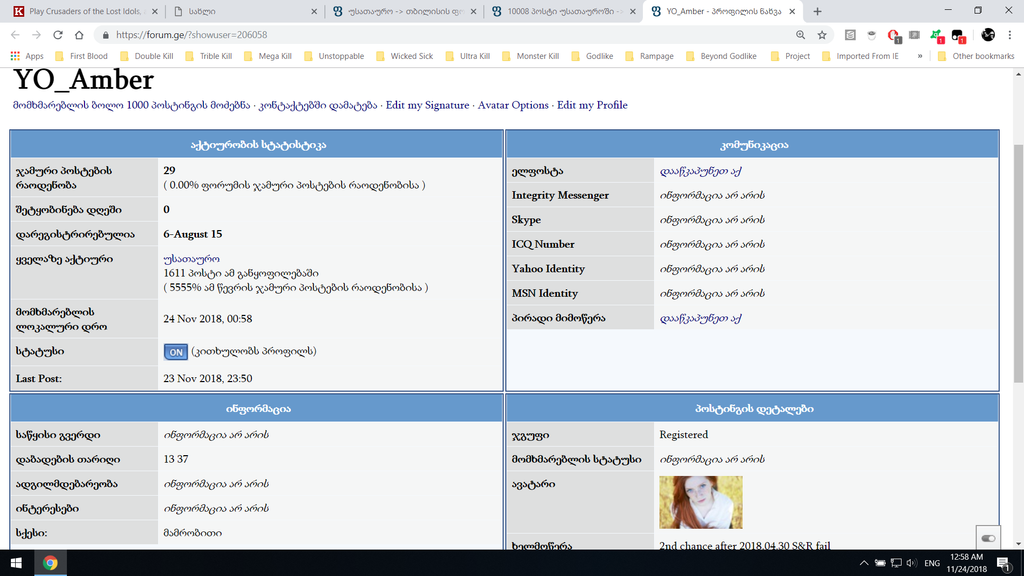Click the back navigation arrow
The image size is (1024, 576).
(x=16, y=33)
